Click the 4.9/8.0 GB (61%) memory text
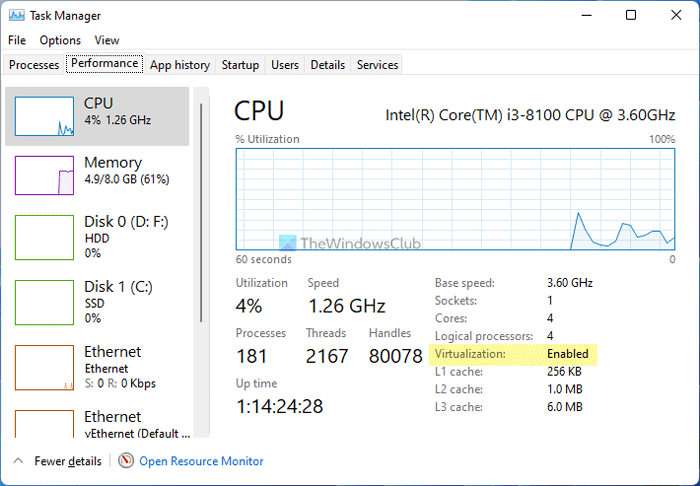Viewport: 700px width, 486px height. pyautogui.click(x=127, y=180)
